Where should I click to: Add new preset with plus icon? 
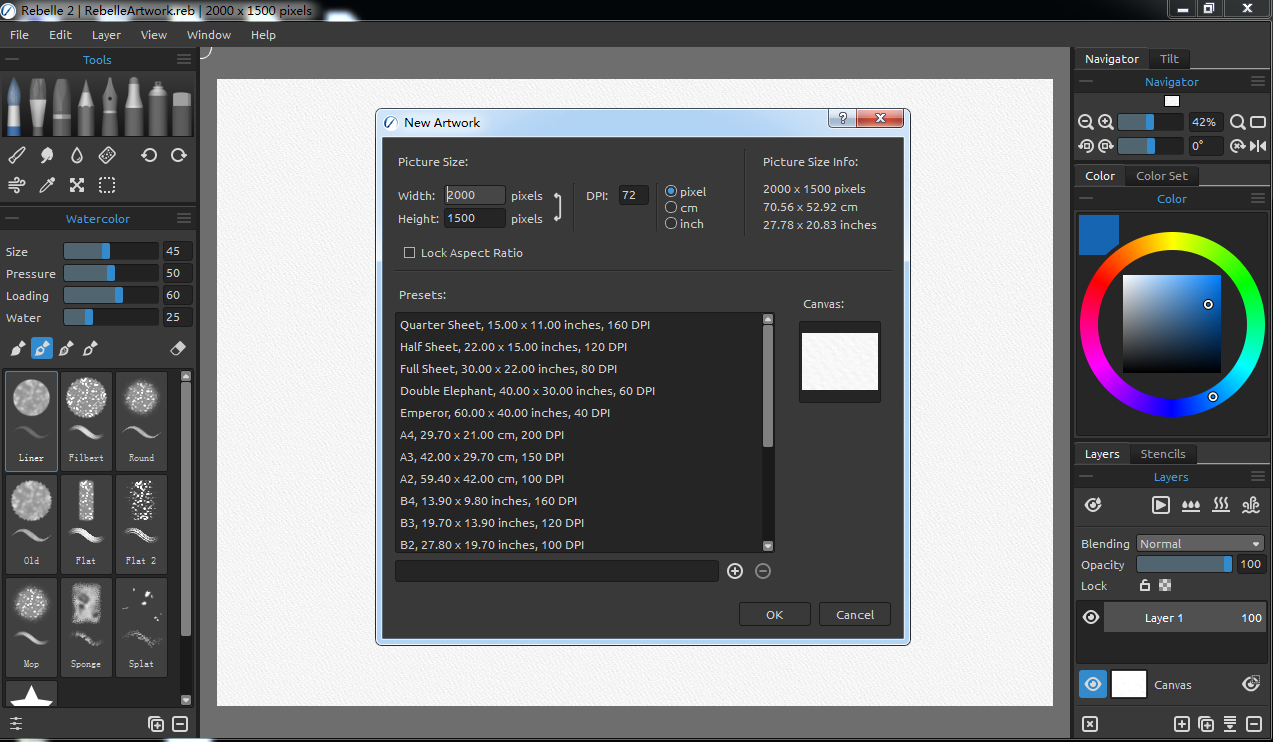[735, 571]
